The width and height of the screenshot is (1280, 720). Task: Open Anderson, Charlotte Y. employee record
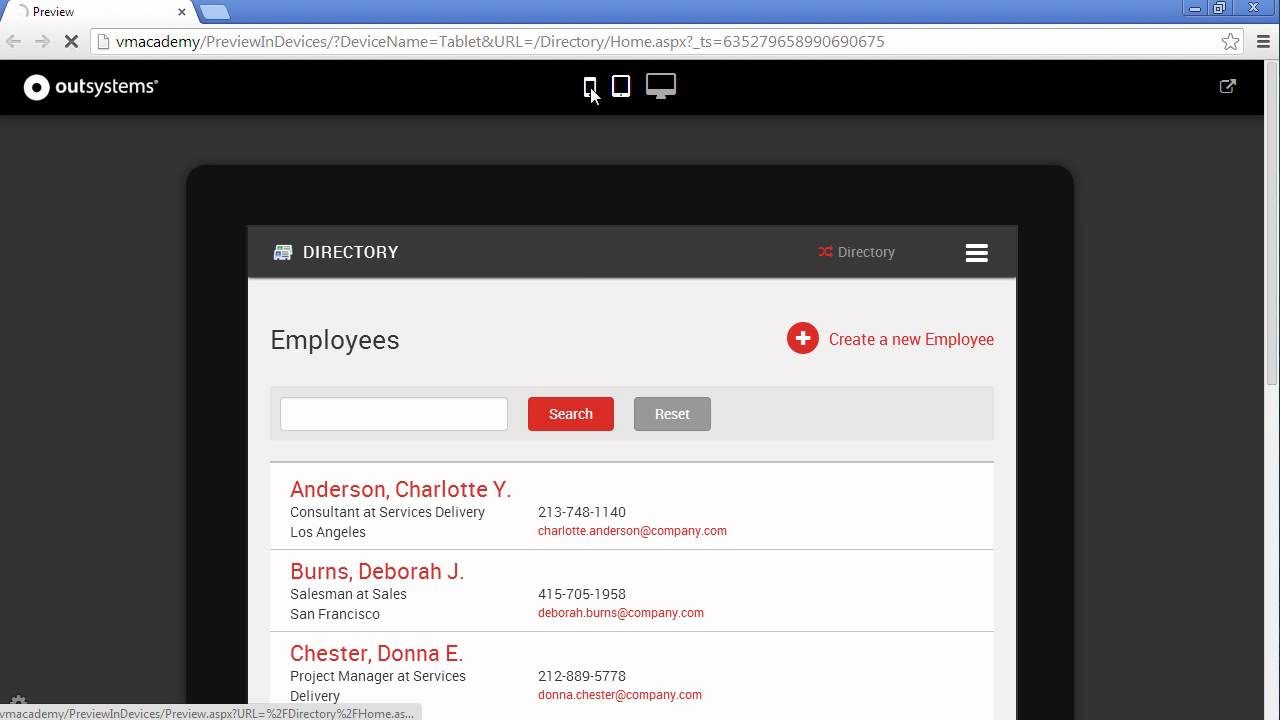coord(400,489)
